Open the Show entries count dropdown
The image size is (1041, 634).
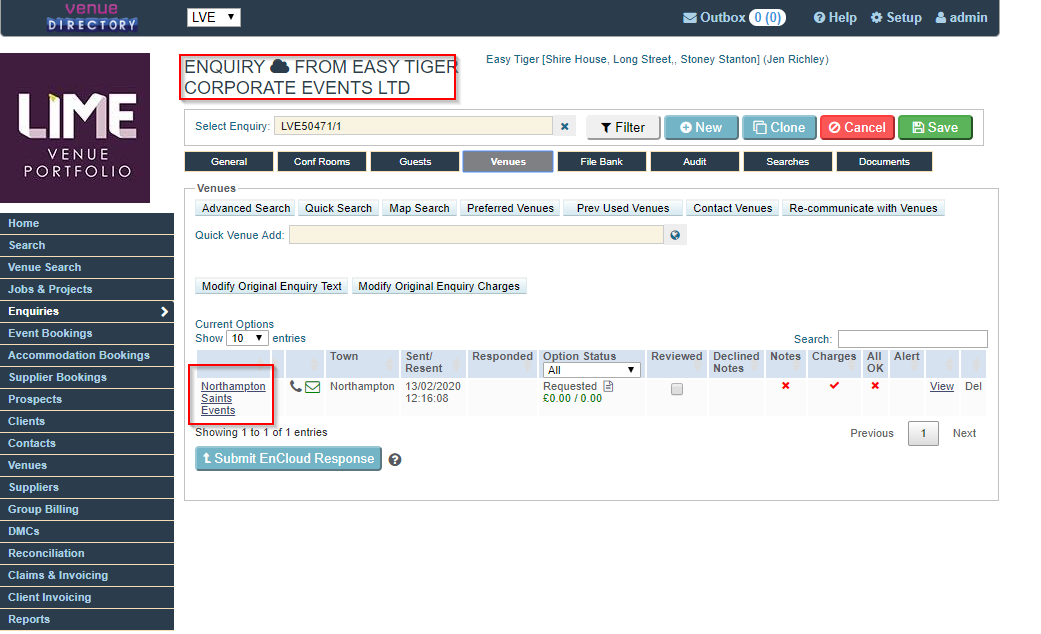click(247, 338)
